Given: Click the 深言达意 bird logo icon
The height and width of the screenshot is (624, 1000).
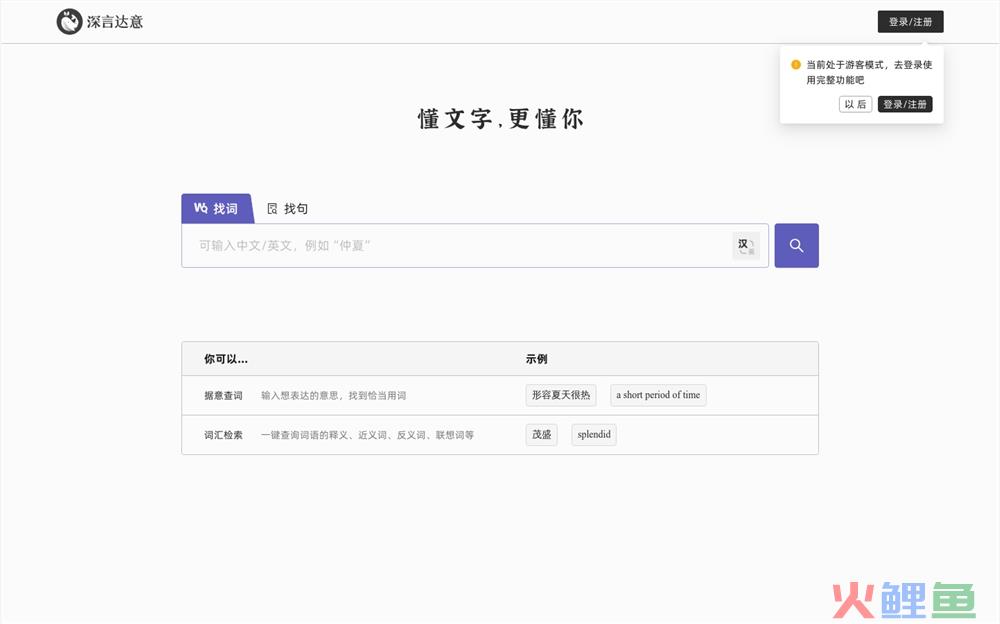Looking at the screenshot, I should pyautogui.click(x=69, y=21).
